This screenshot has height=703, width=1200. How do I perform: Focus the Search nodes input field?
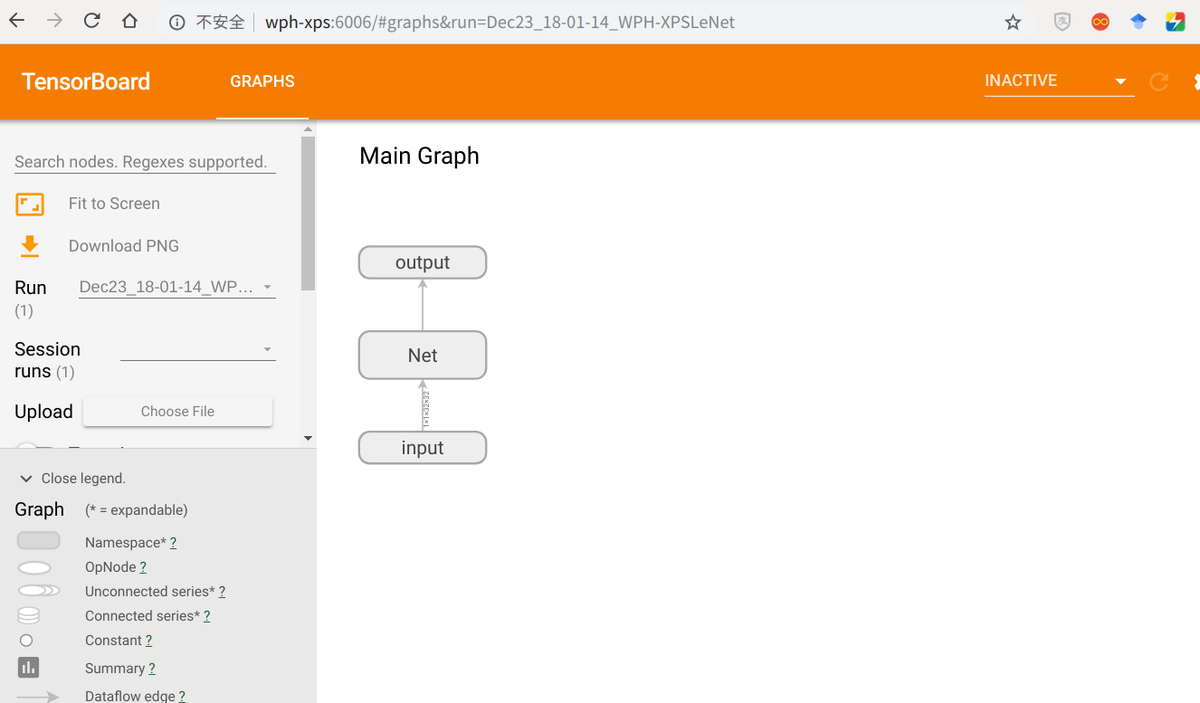click(x=145, y=162)
